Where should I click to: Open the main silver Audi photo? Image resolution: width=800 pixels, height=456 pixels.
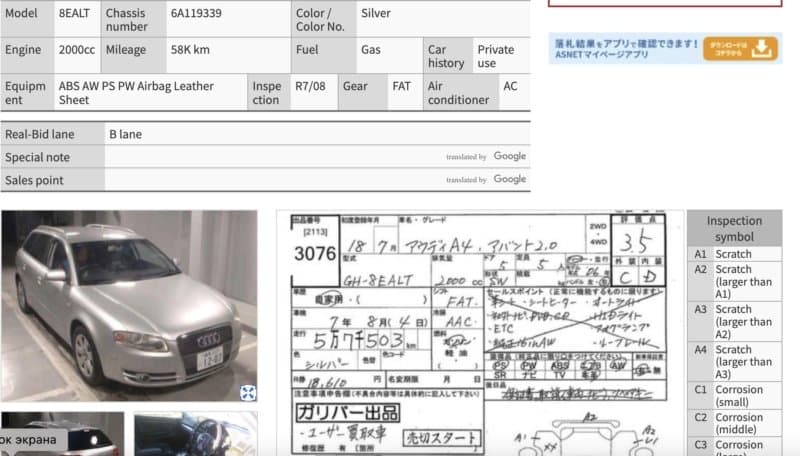pos(129,306)
